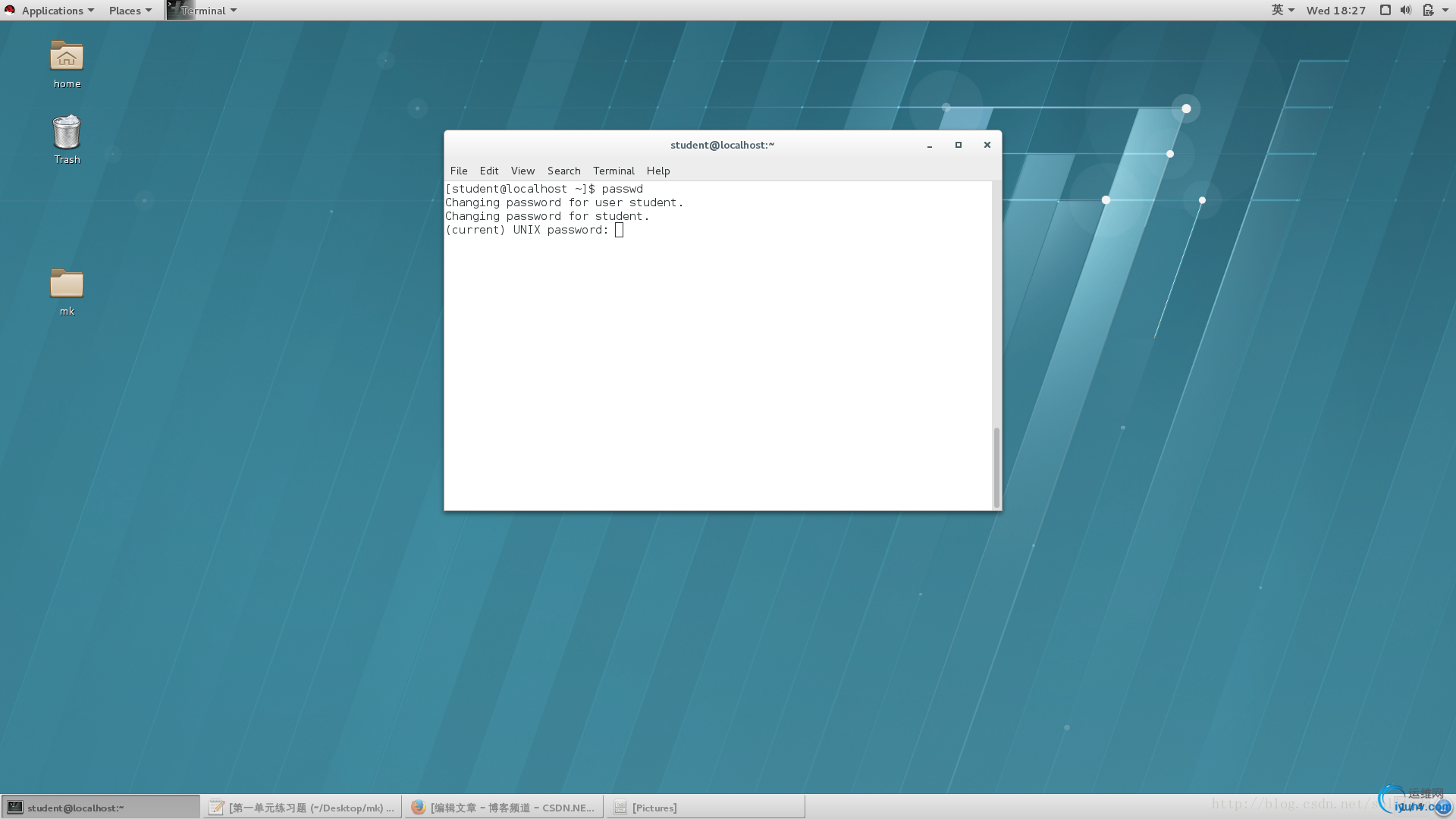1456x819 pixels.
Task: Open the Help menu in terminal
Action: point(658,171)
